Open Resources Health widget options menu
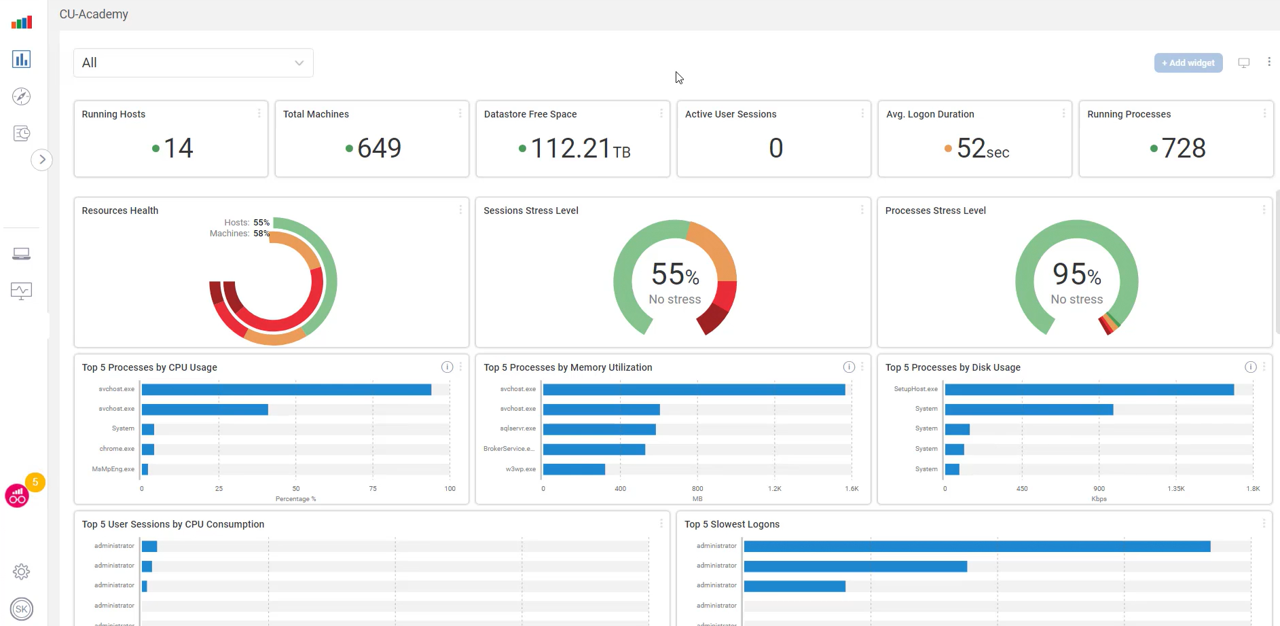Viewport: 1280px width, 626px height. [460, 210]
